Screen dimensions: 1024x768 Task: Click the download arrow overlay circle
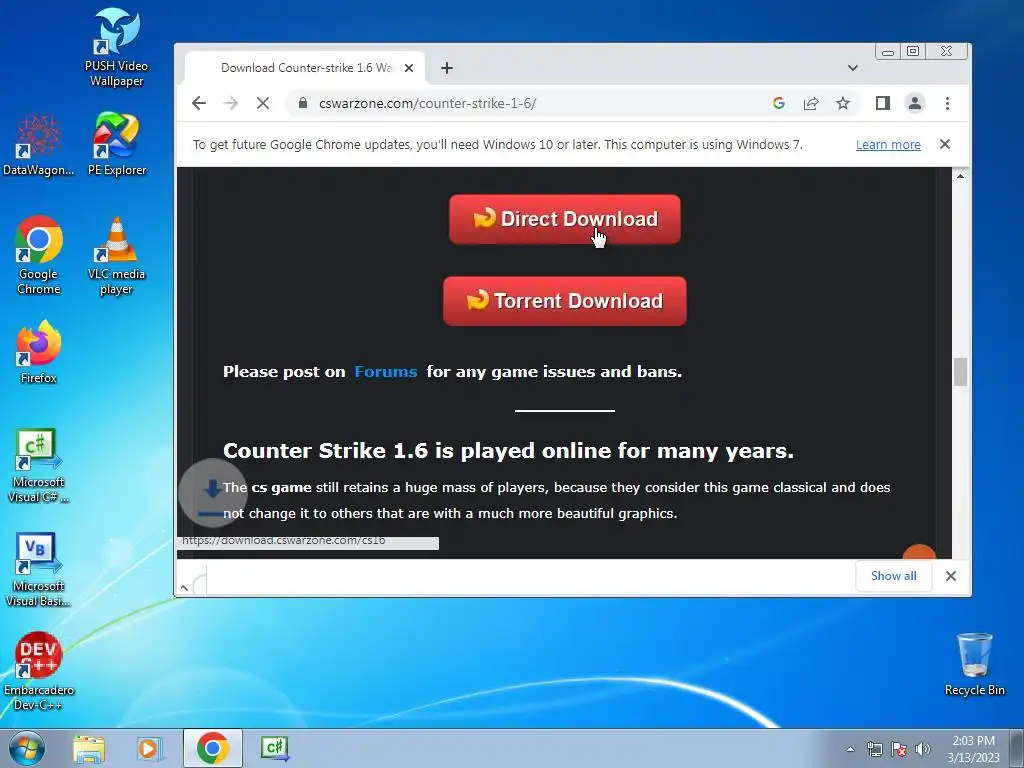coord(212,493)
